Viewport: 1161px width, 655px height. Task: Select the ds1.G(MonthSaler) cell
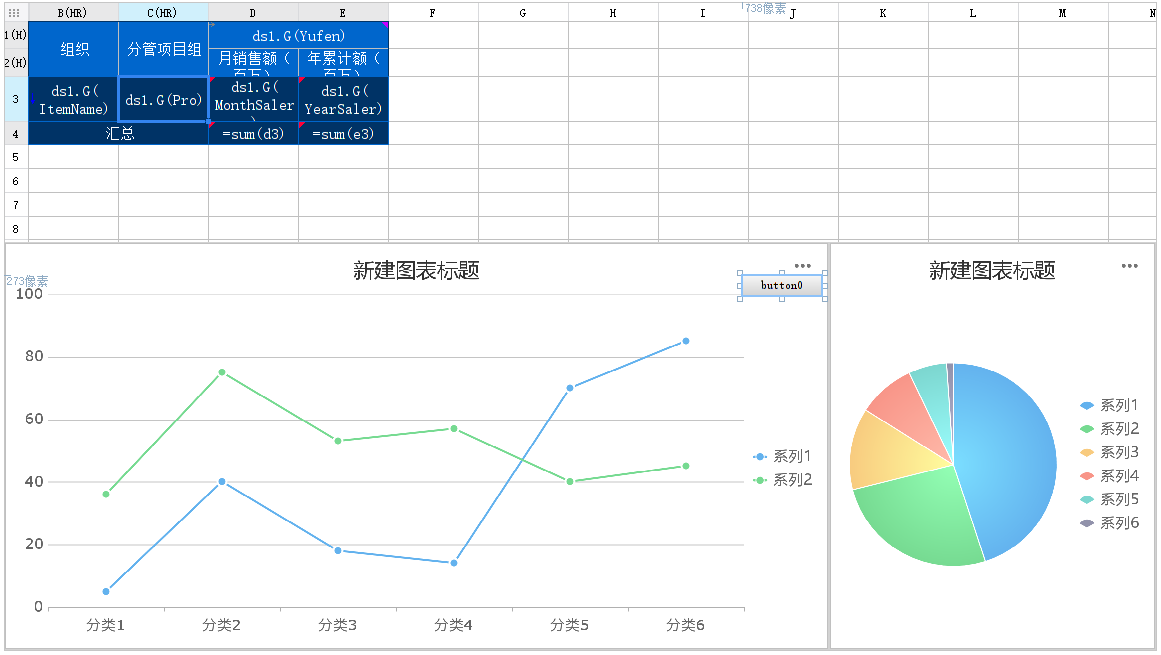pos(253,99)
